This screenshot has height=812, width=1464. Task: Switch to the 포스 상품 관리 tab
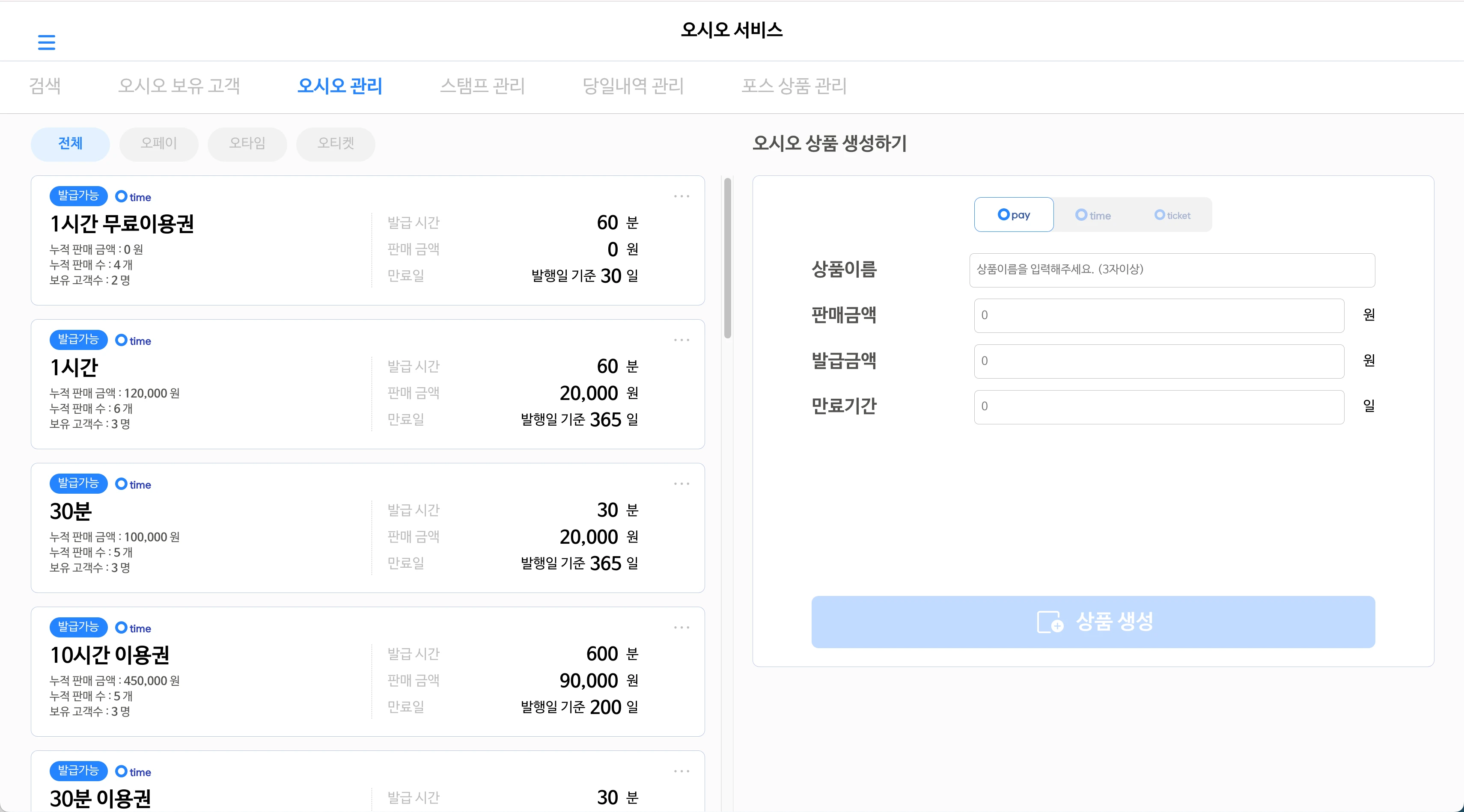click(794, 86)
